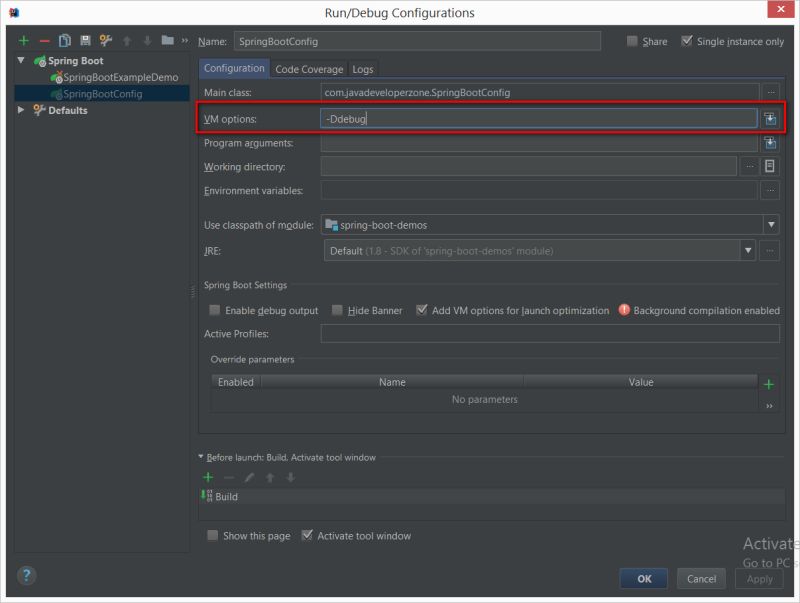
Task: Move the configuration up
Action: [126, 40]
